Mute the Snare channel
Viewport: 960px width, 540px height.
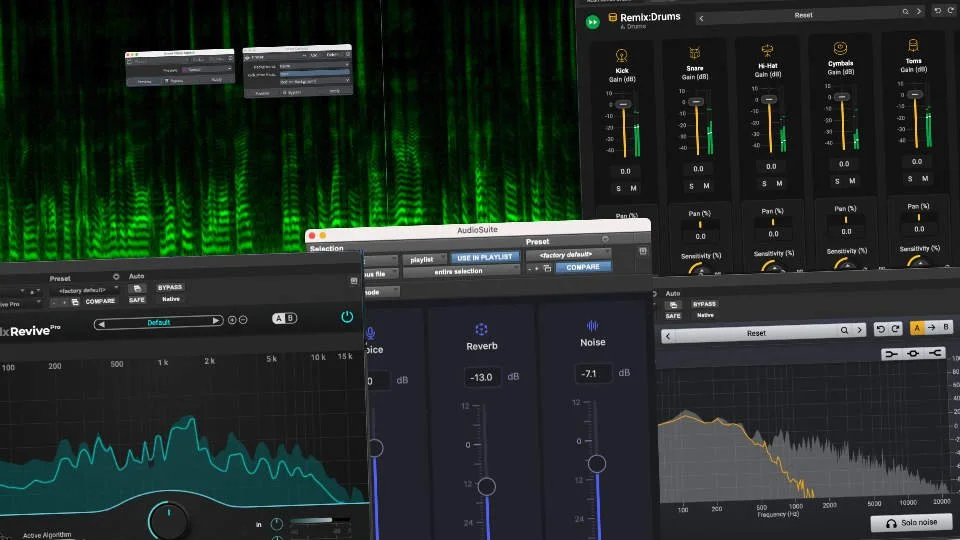(706, 186)
